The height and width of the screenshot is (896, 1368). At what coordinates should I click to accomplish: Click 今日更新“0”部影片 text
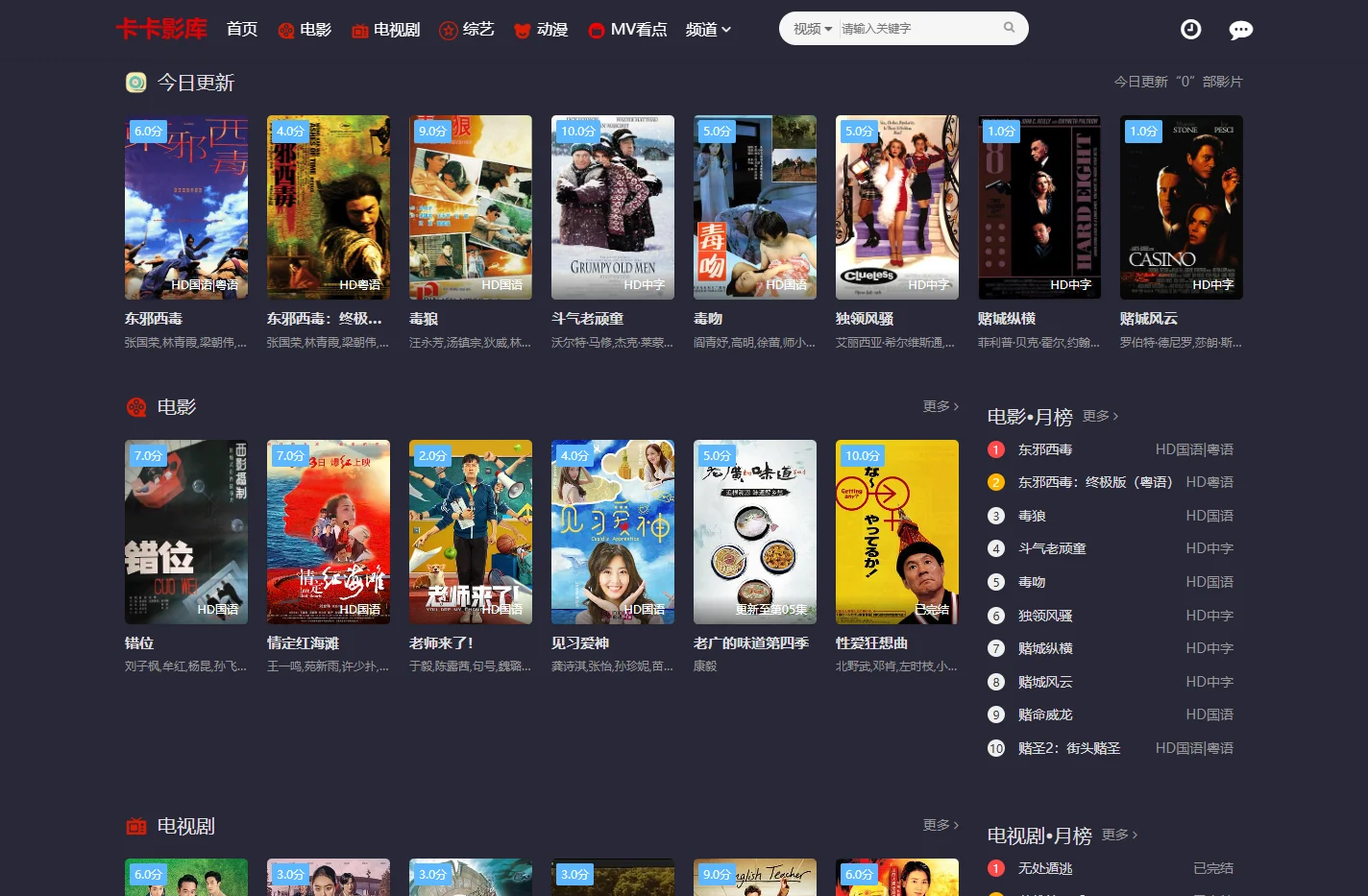(x=1178, y=82)
